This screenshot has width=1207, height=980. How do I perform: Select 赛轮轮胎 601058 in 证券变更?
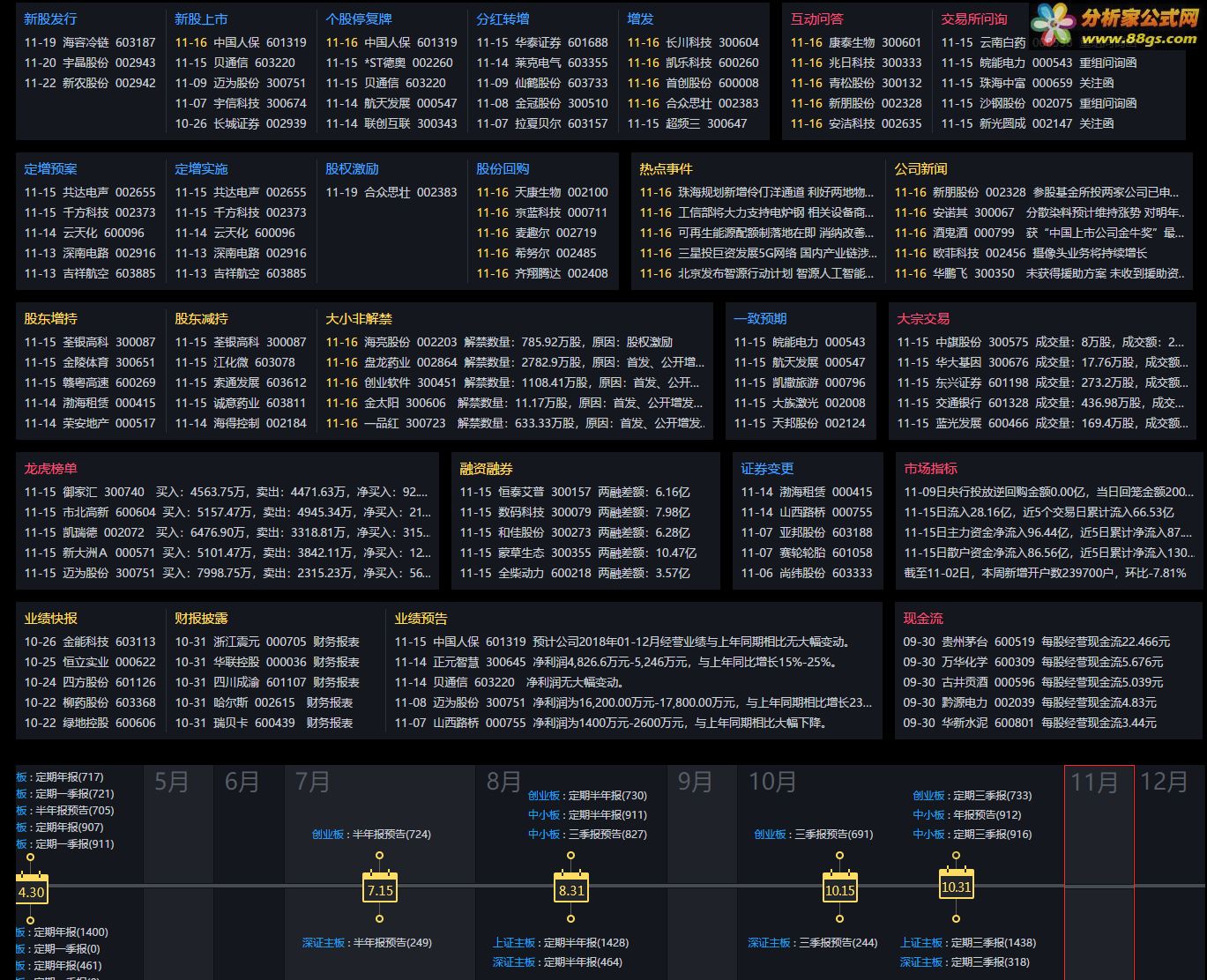click(x=807, y=553)
